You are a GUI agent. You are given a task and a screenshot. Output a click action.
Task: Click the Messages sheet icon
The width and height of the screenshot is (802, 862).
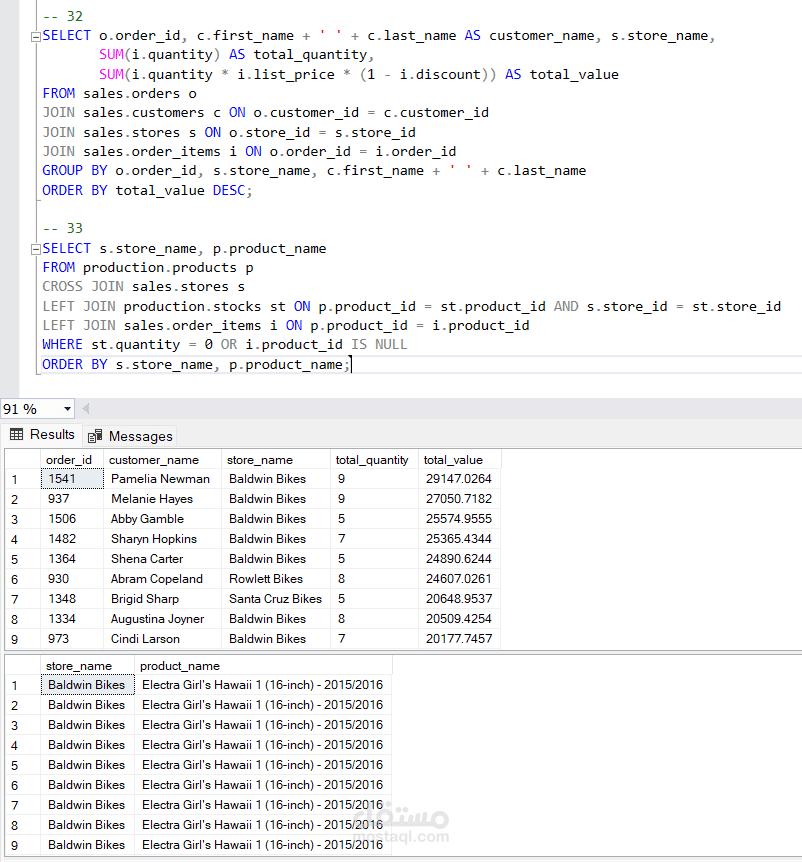coord(95,435)
